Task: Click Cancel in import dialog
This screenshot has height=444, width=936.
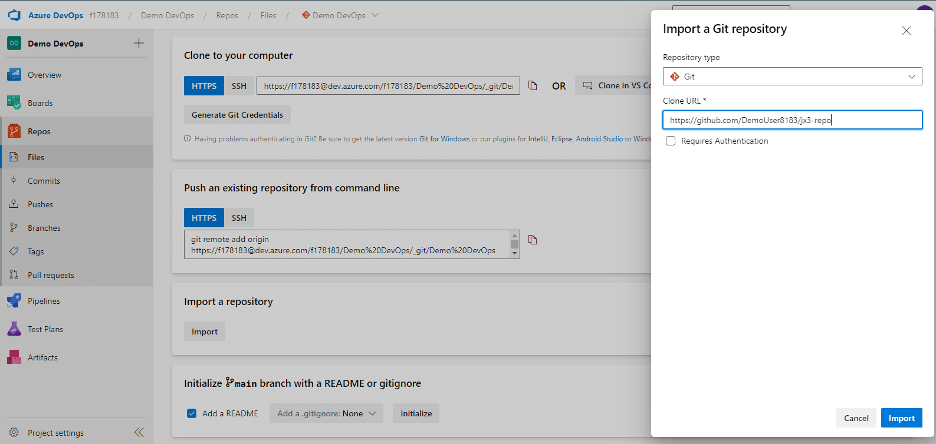Action: click(x=856, y=418)
